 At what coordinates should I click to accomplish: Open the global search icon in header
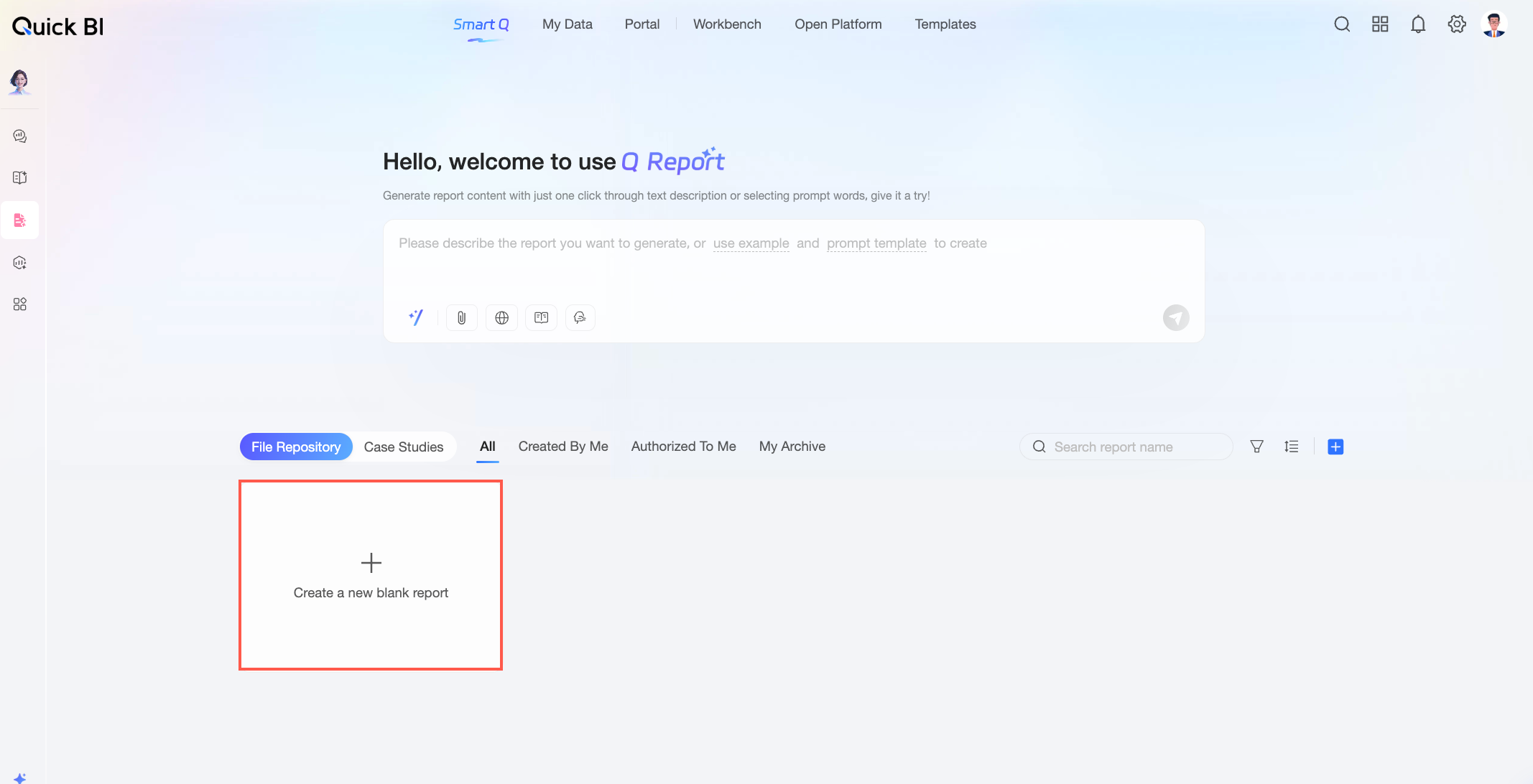(1342, 24)
